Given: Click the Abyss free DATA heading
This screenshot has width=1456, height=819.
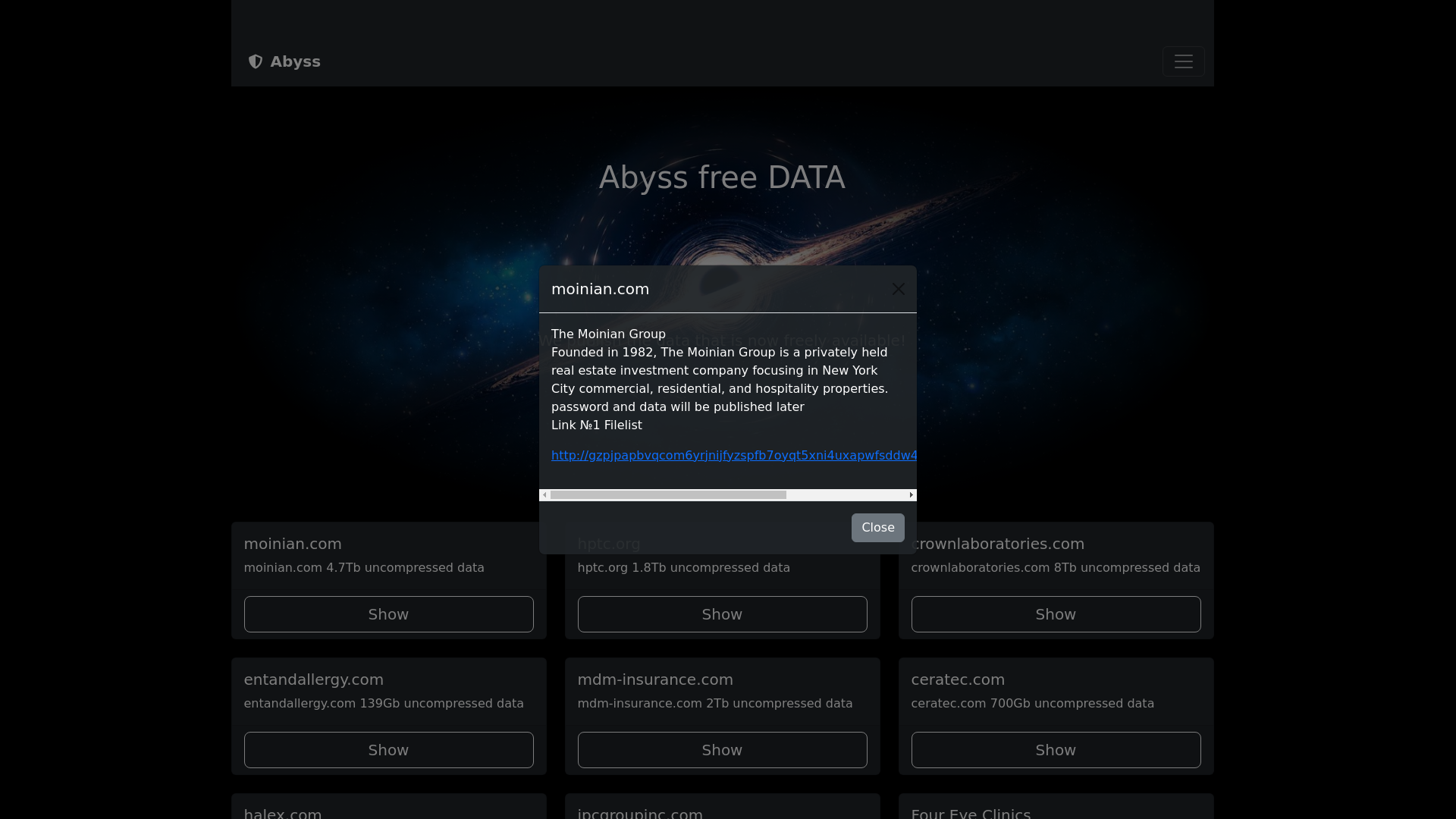Looking at the screenshot, I should (x=721, y=177).
